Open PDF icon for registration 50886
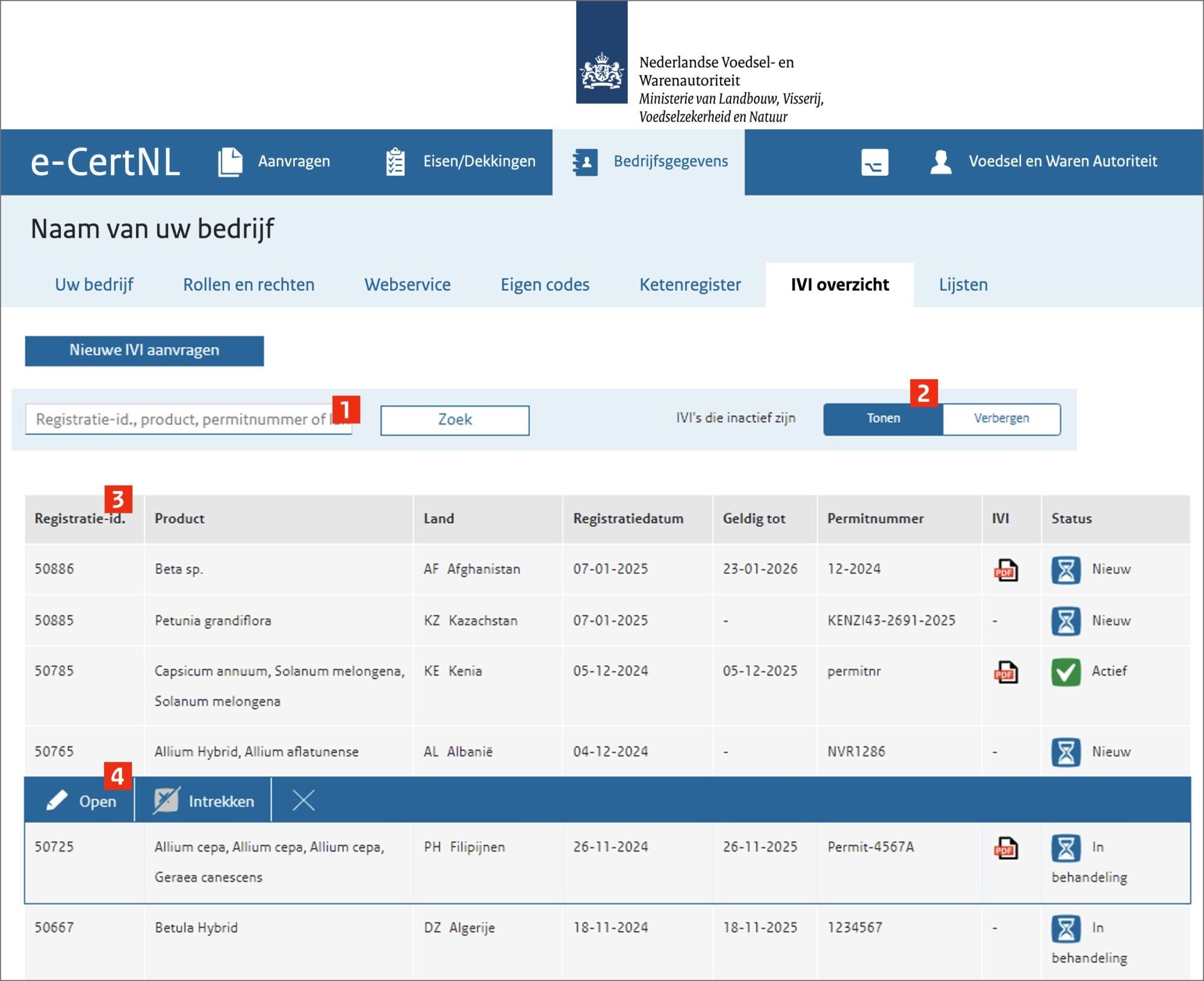The height and width of the screenshot is (981, 1204). [1005, 570]
